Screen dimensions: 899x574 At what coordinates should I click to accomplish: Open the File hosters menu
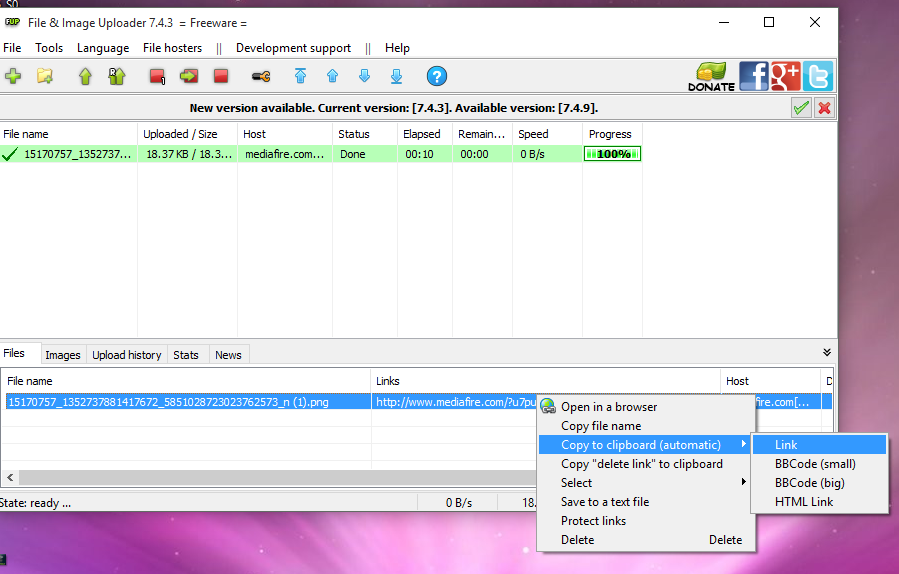(173, 48)
